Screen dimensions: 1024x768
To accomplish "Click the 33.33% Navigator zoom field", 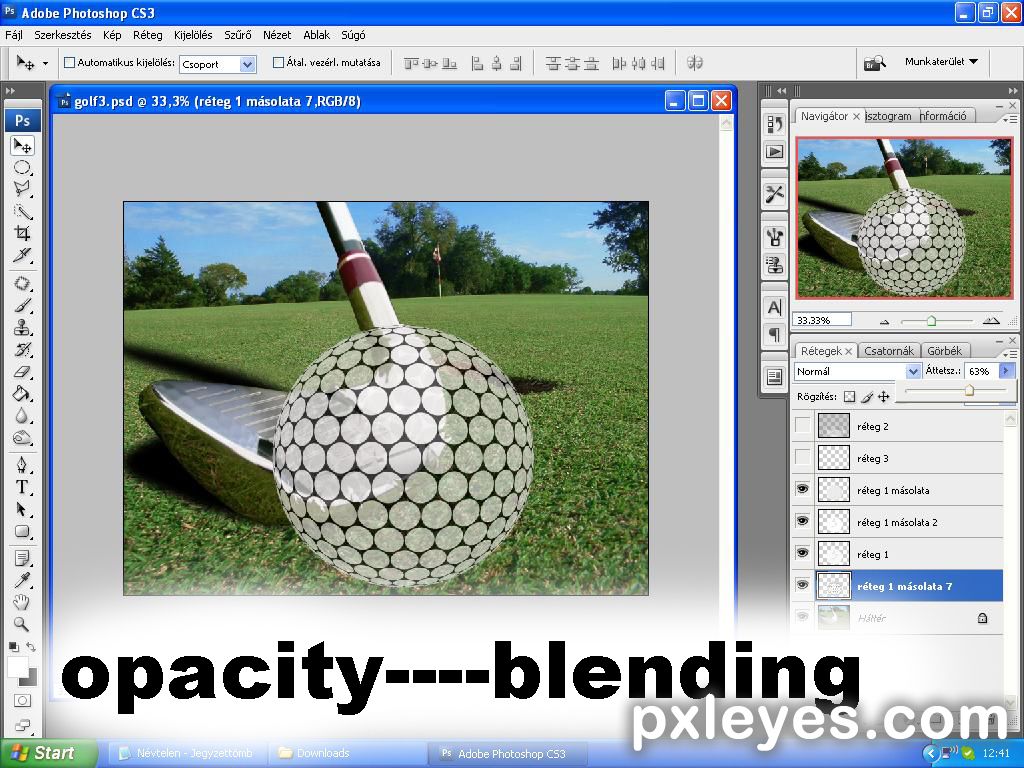I will pos(822,320).
